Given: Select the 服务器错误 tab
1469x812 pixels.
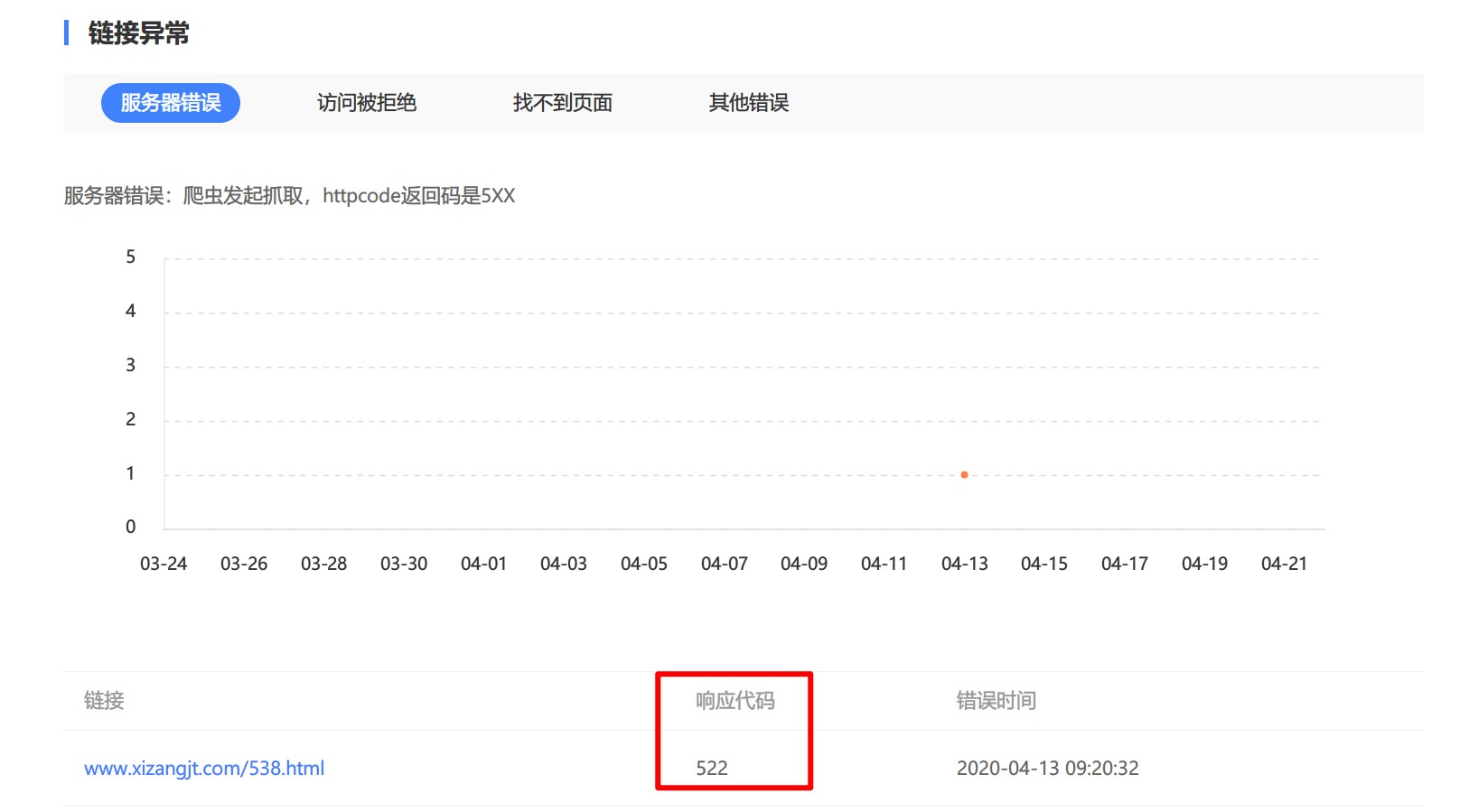Looking at the screenshot, I should (x=170, y=103).
